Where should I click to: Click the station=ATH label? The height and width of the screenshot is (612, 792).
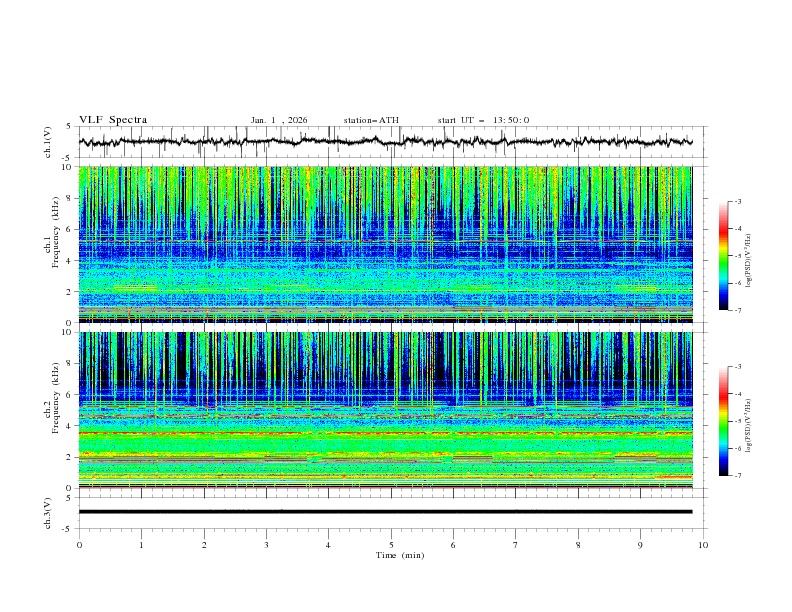(371, 120)
